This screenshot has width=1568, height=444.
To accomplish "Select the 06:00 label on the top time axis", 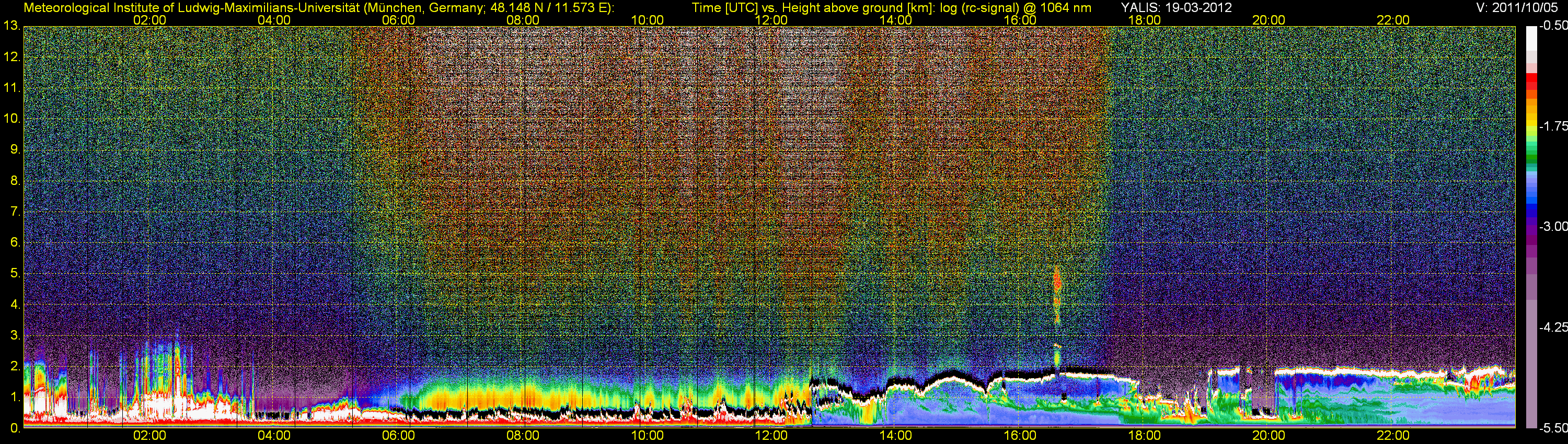I will [398, 20].
